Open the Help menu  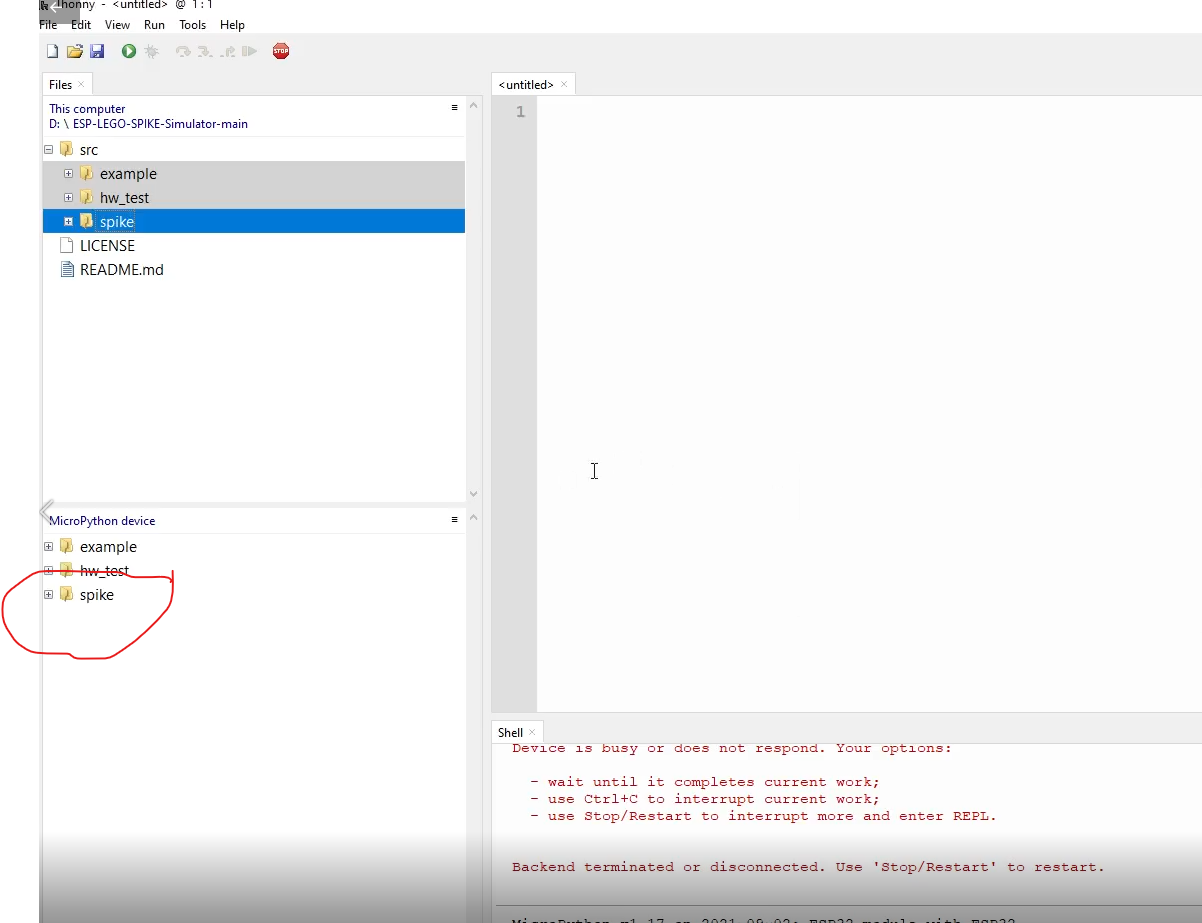[232, 25]
